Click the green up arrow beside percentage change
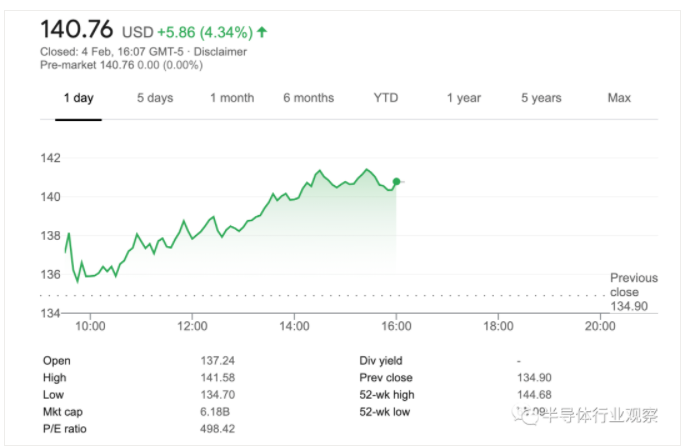Viewport: 682px width, 446px height. [262, 32]
